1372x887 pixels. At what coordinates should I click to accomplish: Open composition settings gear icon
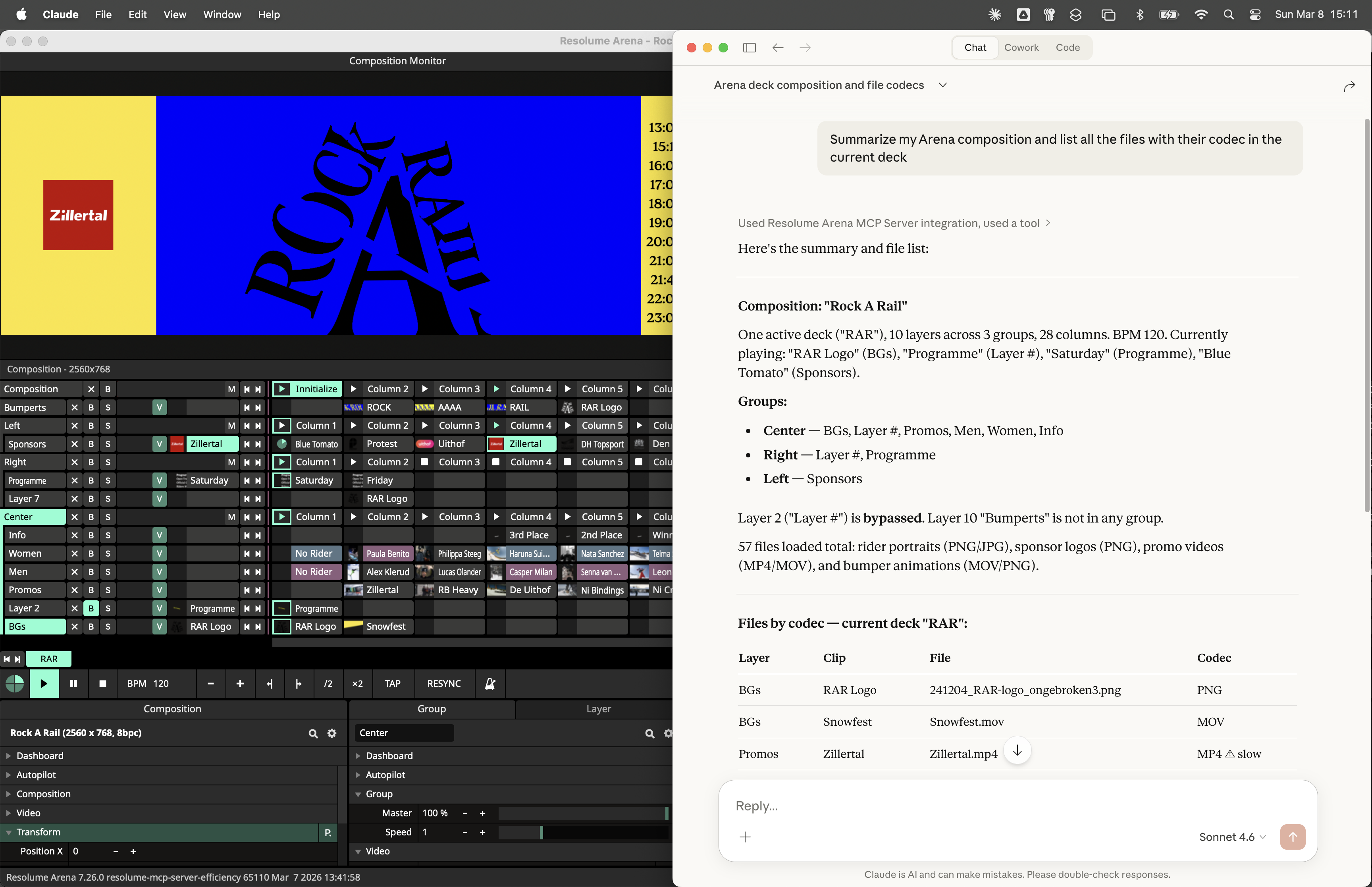[x=331, y=733]
